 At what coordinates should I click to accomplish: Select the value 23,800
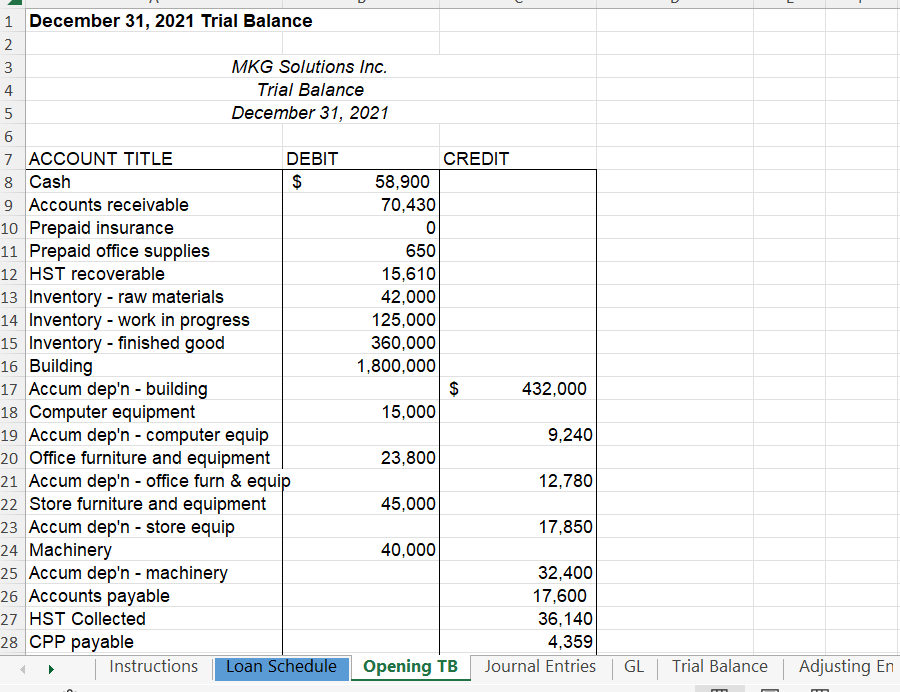click(x=361, y=458)
